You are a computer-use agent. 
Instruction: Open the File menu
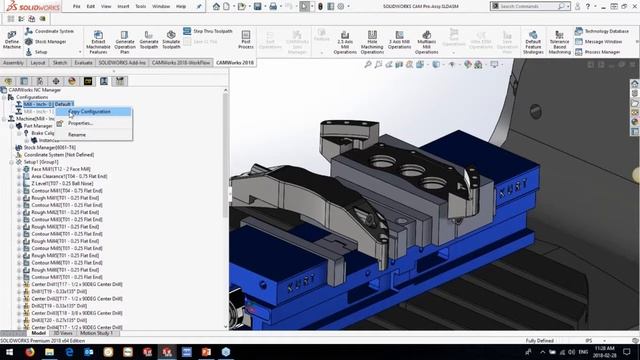[76, 7]
